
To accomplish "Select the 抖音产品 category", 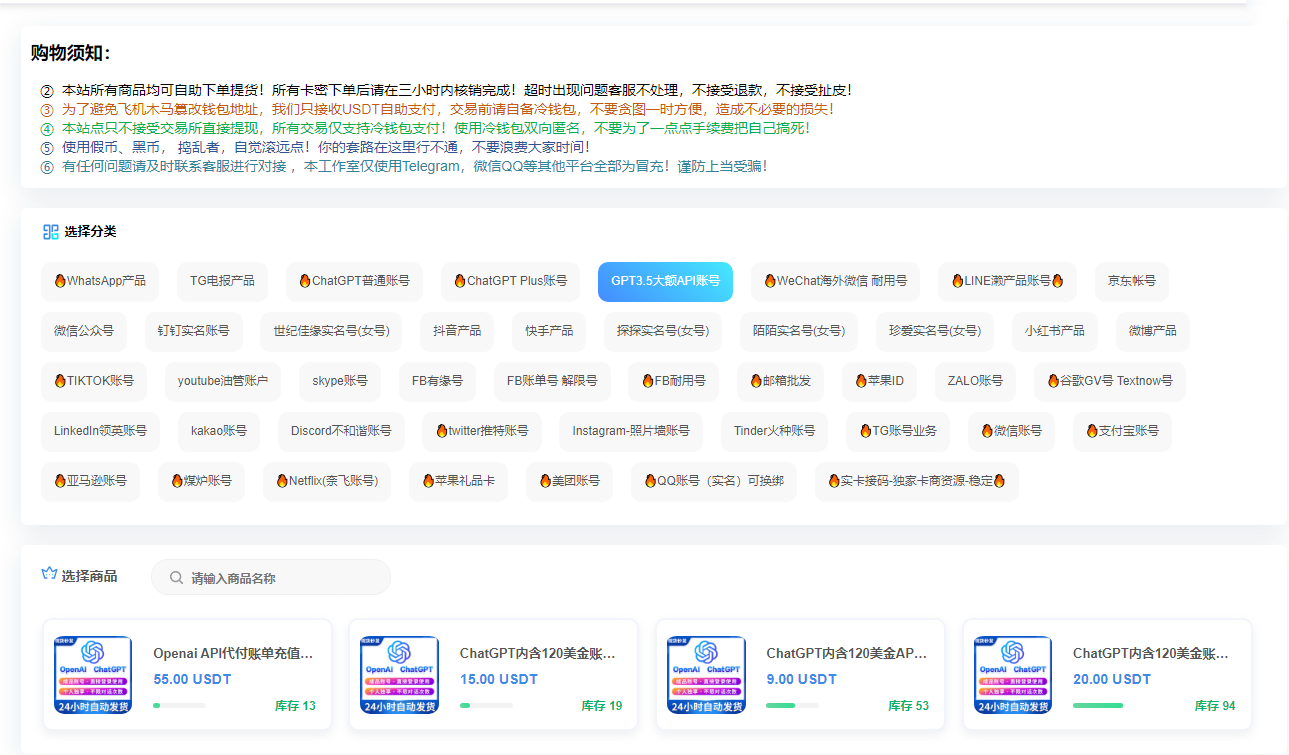I will 457,332.
